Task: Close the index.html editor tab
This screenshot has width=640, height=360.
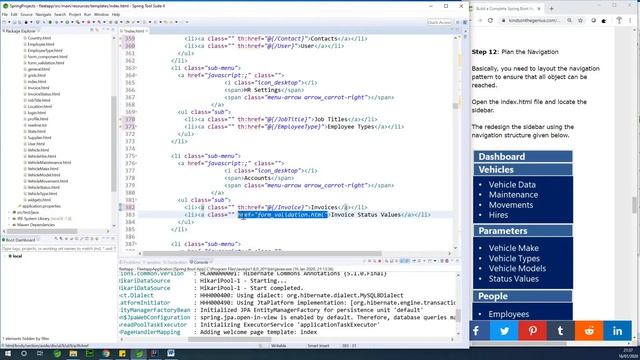Action: click(x=147, y=31)
